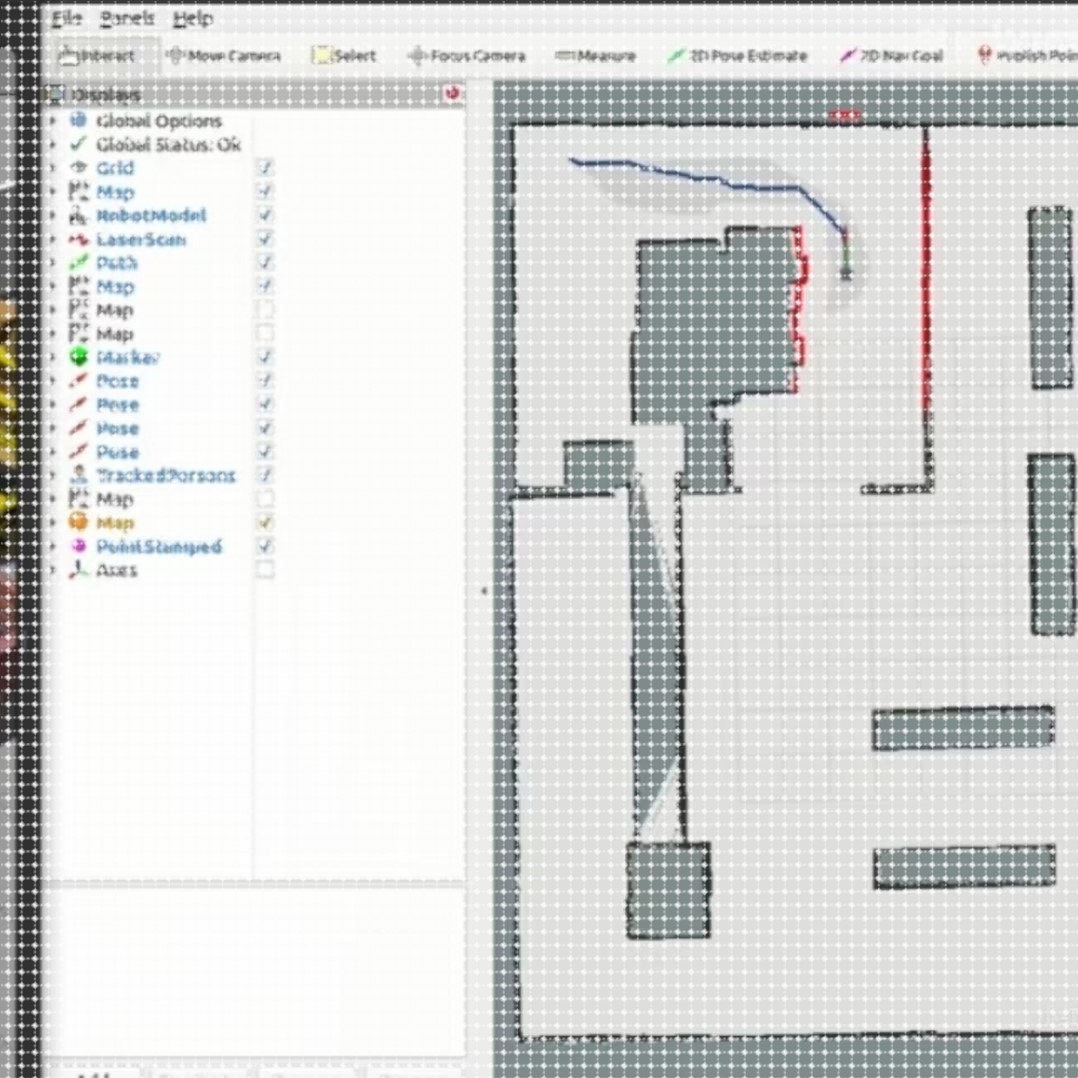Disable the PointStamped checkbox
This screenshot has height=1078, width=1078.
[265, 546]
